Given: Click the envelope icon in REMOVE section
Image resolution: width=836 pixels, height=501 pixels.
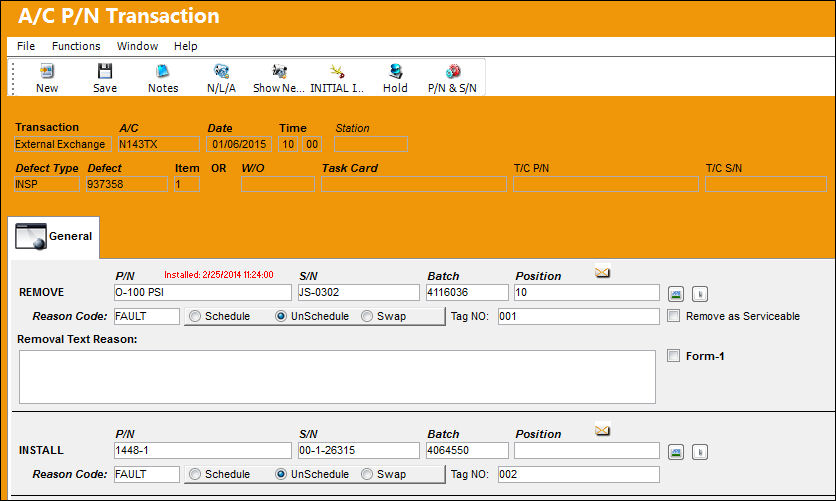Looking at the screenshot, I should pyautogui.click(x=602, y=272).
